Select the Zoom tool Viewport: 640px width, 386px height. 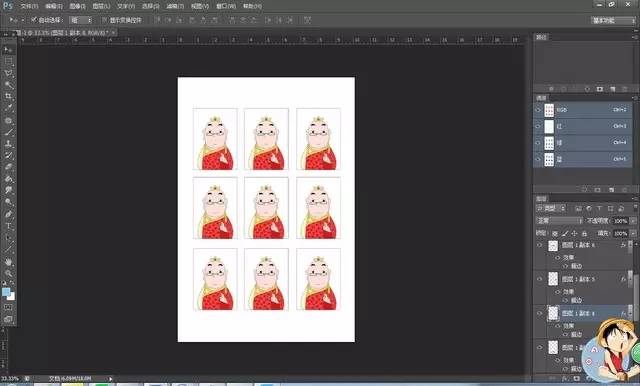point(8,273)
